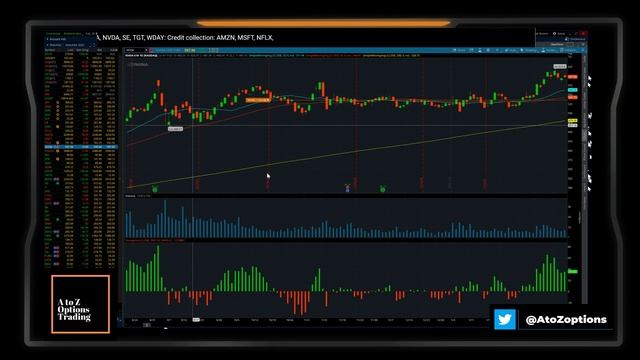The image size is (640, 360).
Task: Click the yellow trendline bubble on price axis
Action: [x=573, y=121]
